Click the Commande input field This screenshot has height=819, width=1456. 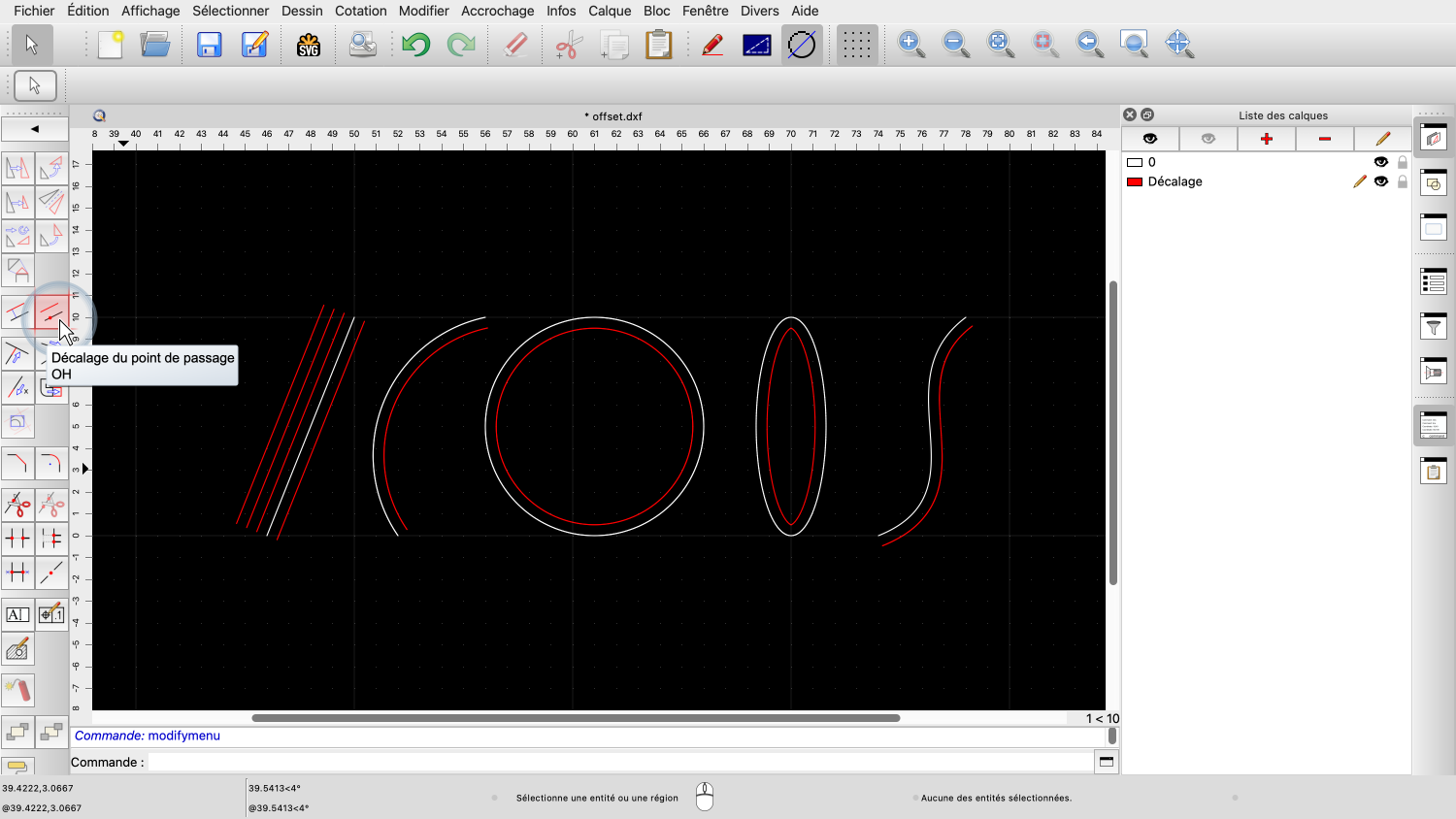[x=620, y=762]
